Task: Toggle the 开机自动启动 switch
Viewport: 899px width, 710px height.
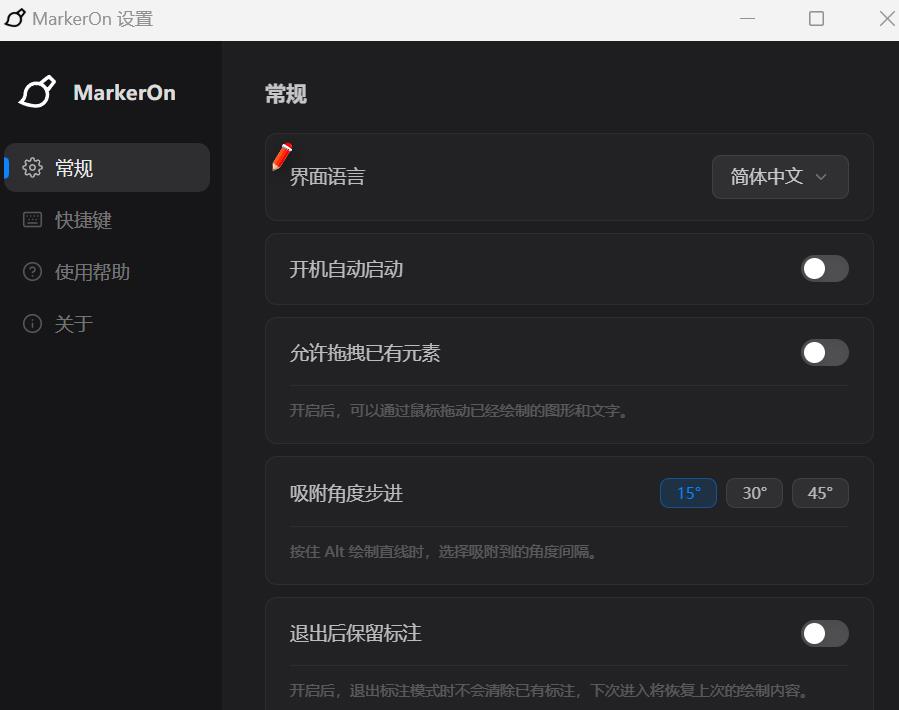Action: point(824,268)
